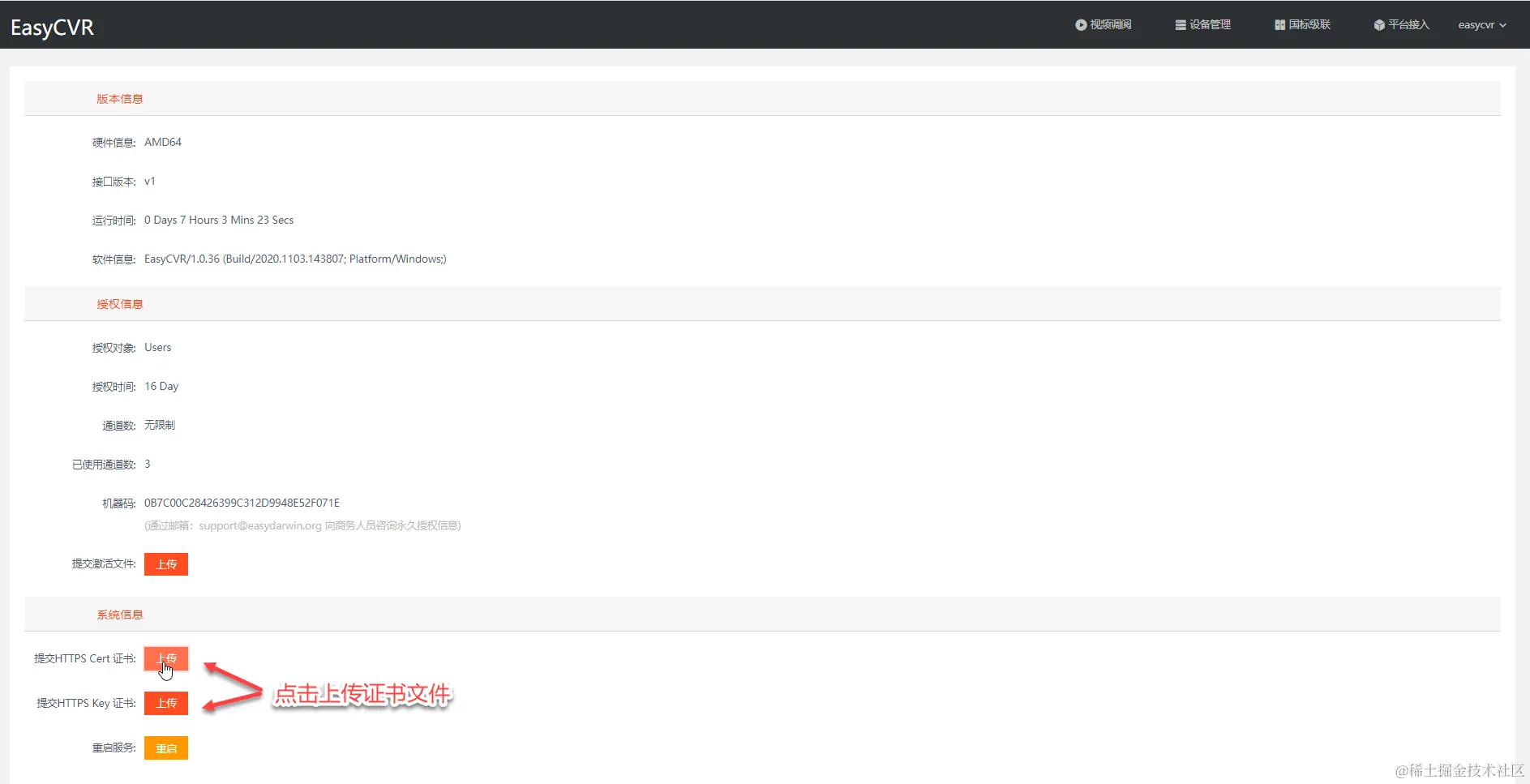Click the orange 重启 restart service button

[x=166, y=748]
